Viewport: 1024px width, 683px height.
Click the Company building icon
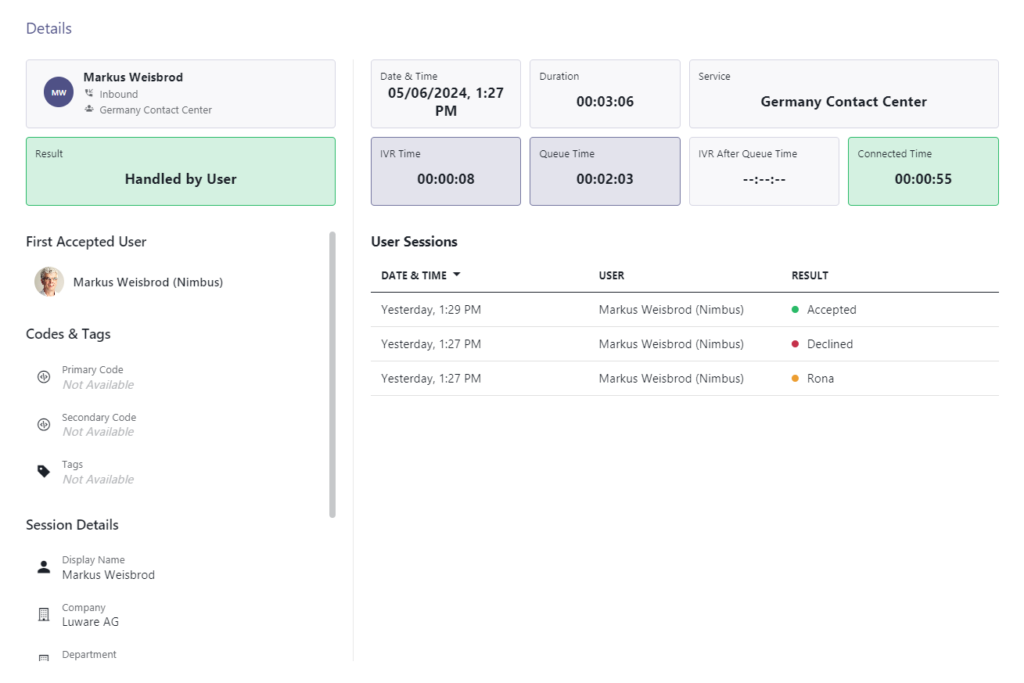43,614
